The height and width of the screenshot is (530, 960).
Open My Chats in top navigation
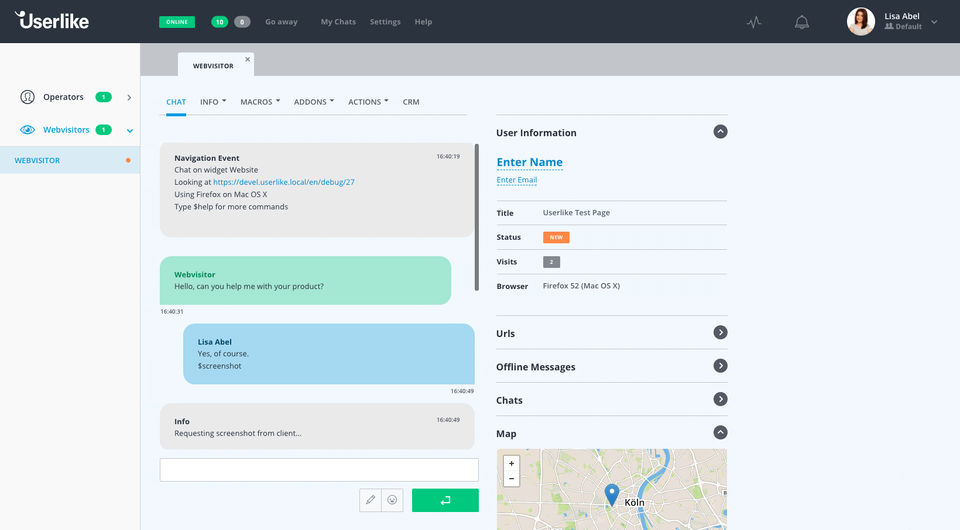point(338,22)
